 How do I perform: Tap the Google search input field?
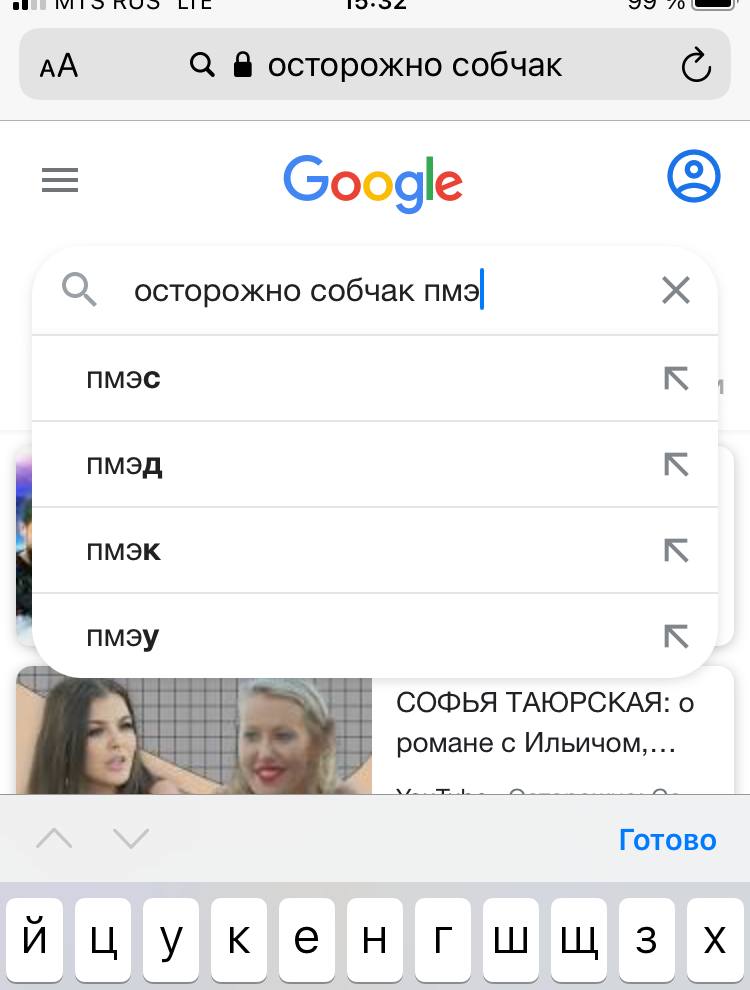375,290
